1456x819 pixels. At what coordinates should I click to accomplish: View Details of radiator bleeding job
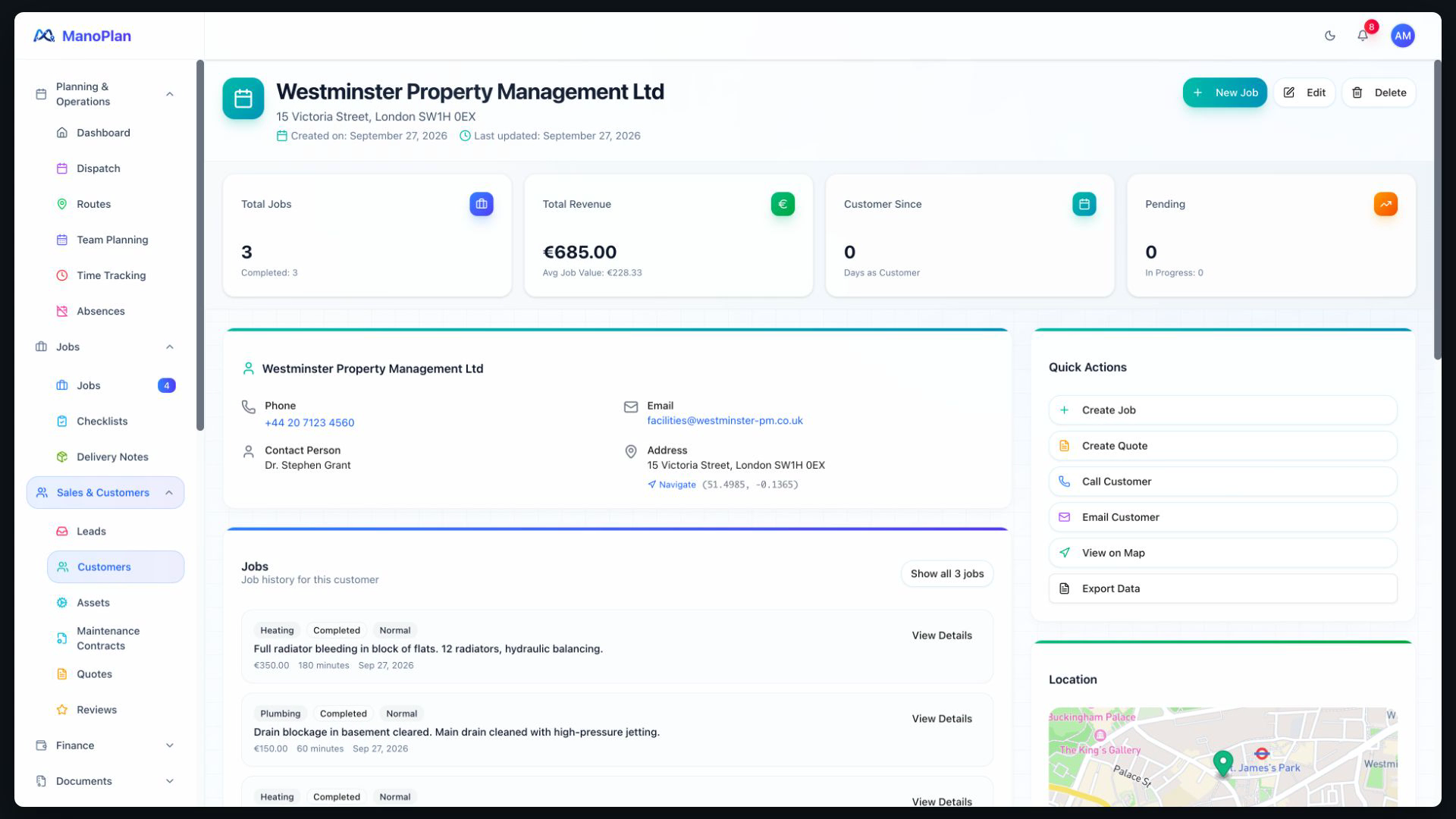942,635
